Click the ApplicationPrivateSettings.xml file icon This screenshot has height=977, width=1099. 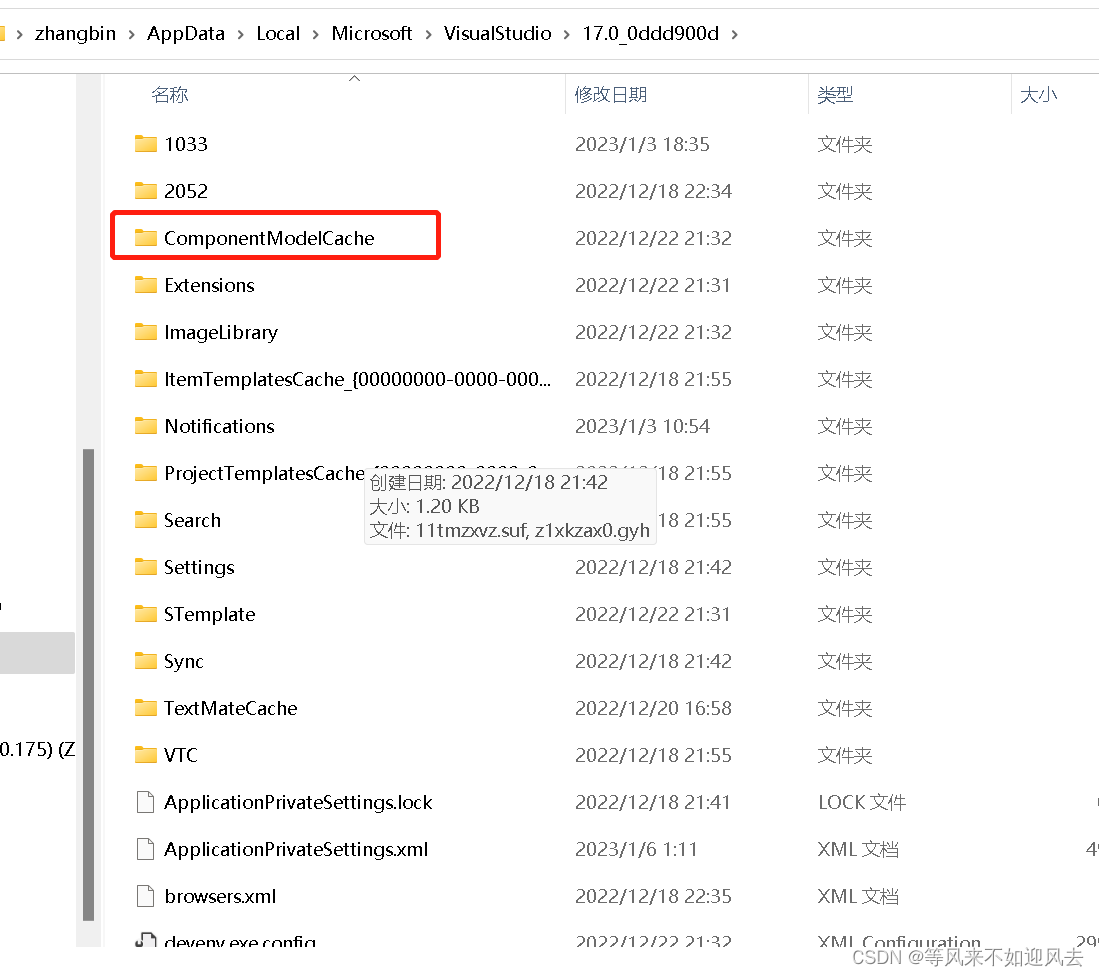tap(146, 849)
